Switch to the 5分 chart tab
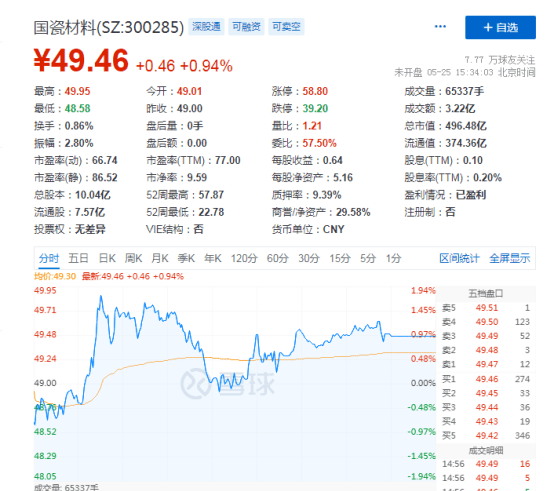The width and height of the screenshot is (554, 491). pyautogui.click(x=368, y=258)
